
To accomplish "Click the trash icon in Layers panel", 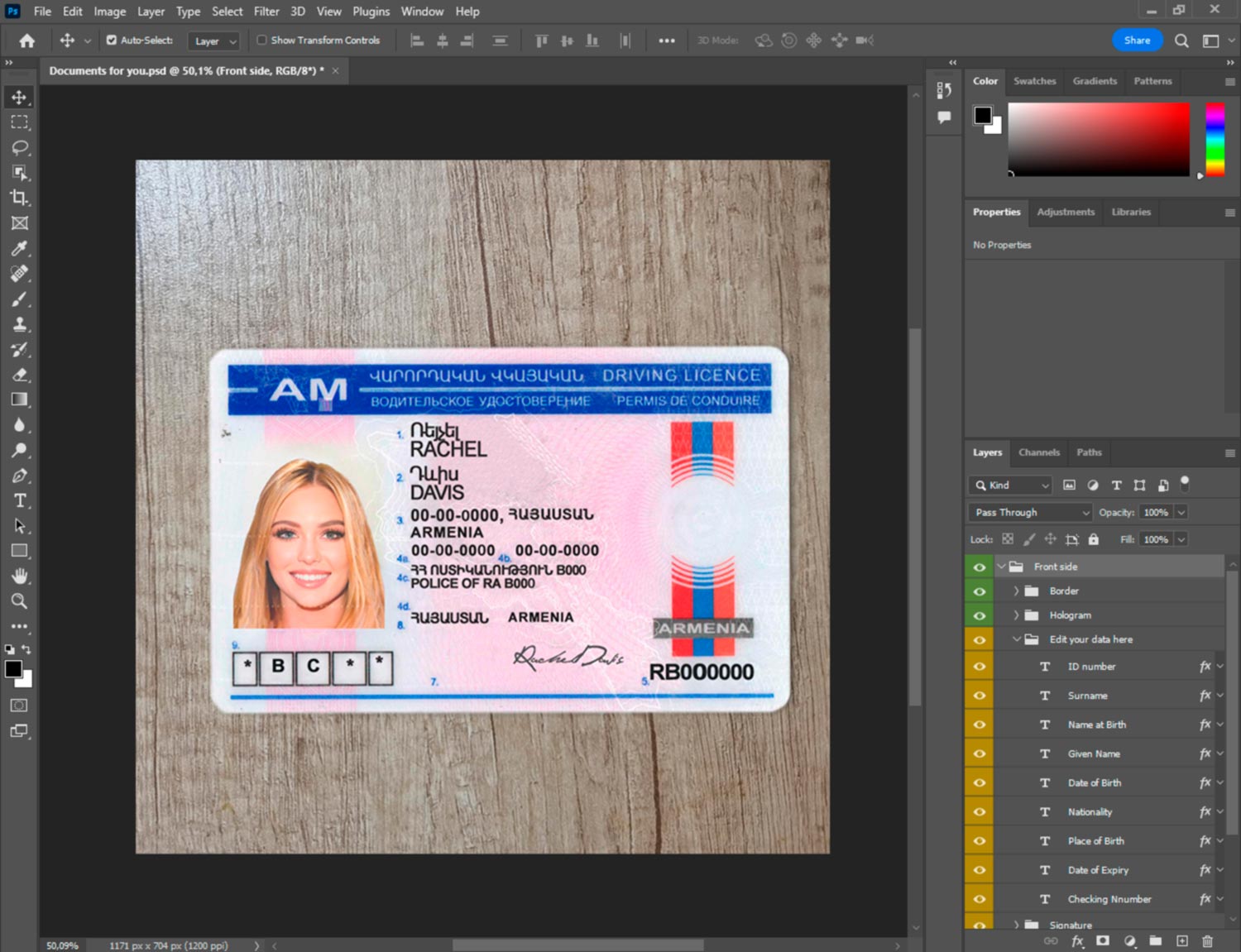I will click(x=1207, y=941).
